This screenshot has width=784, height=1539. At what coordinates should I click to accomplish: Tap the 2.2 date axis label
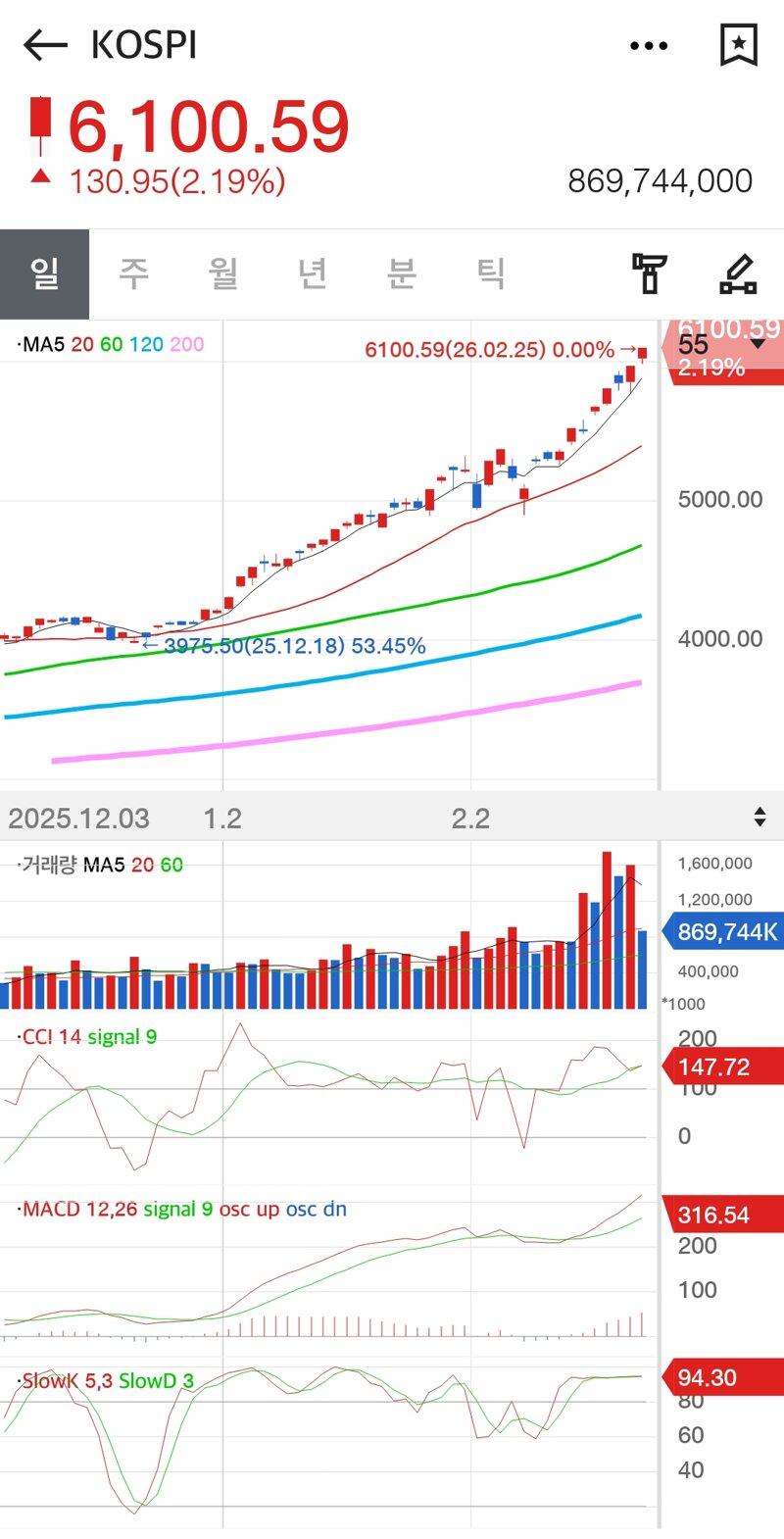[470, 819]
